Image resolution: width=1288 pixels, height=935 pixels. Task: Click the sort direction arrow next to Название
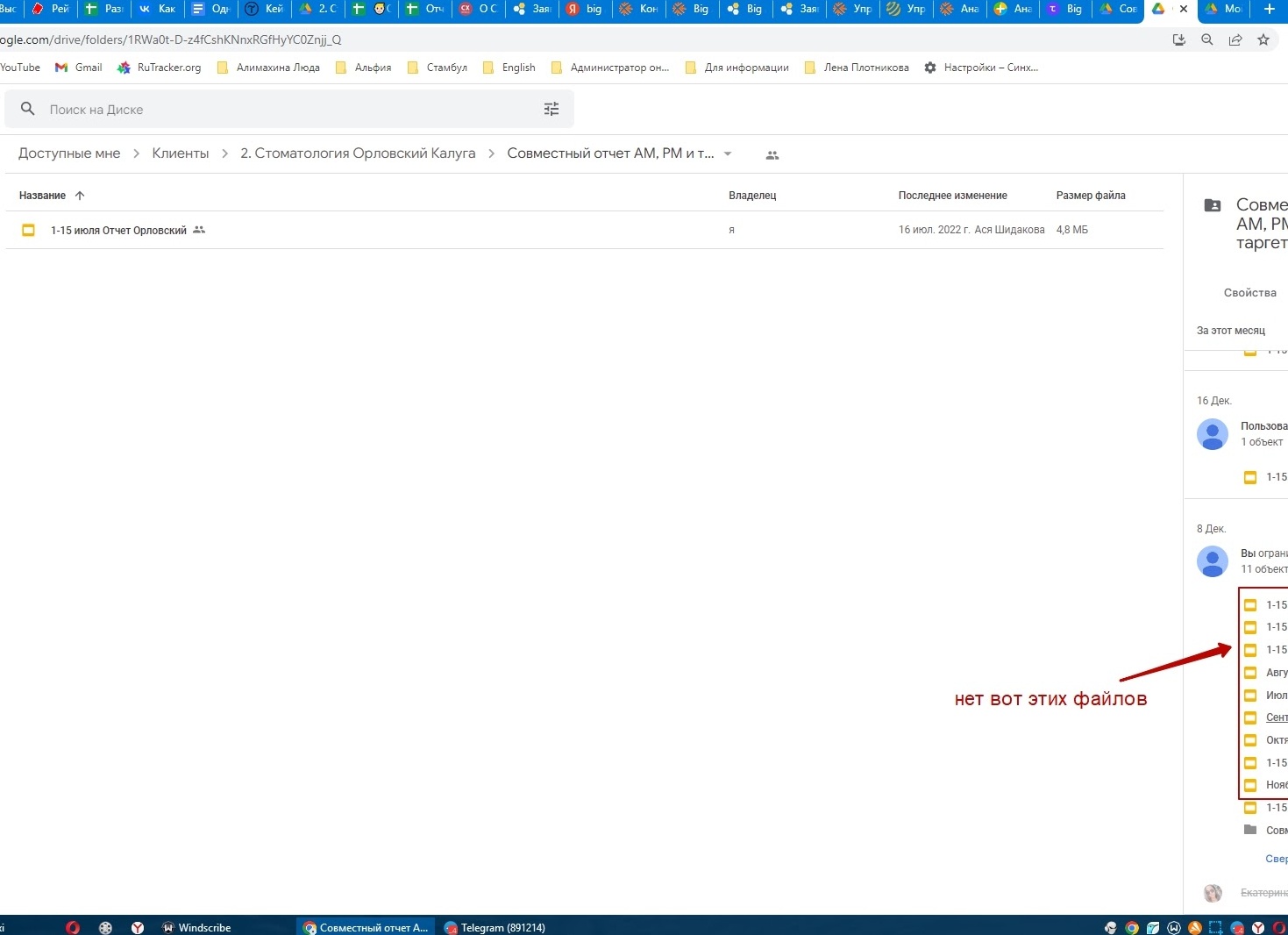pyautogui.click(x=80, y=196)
